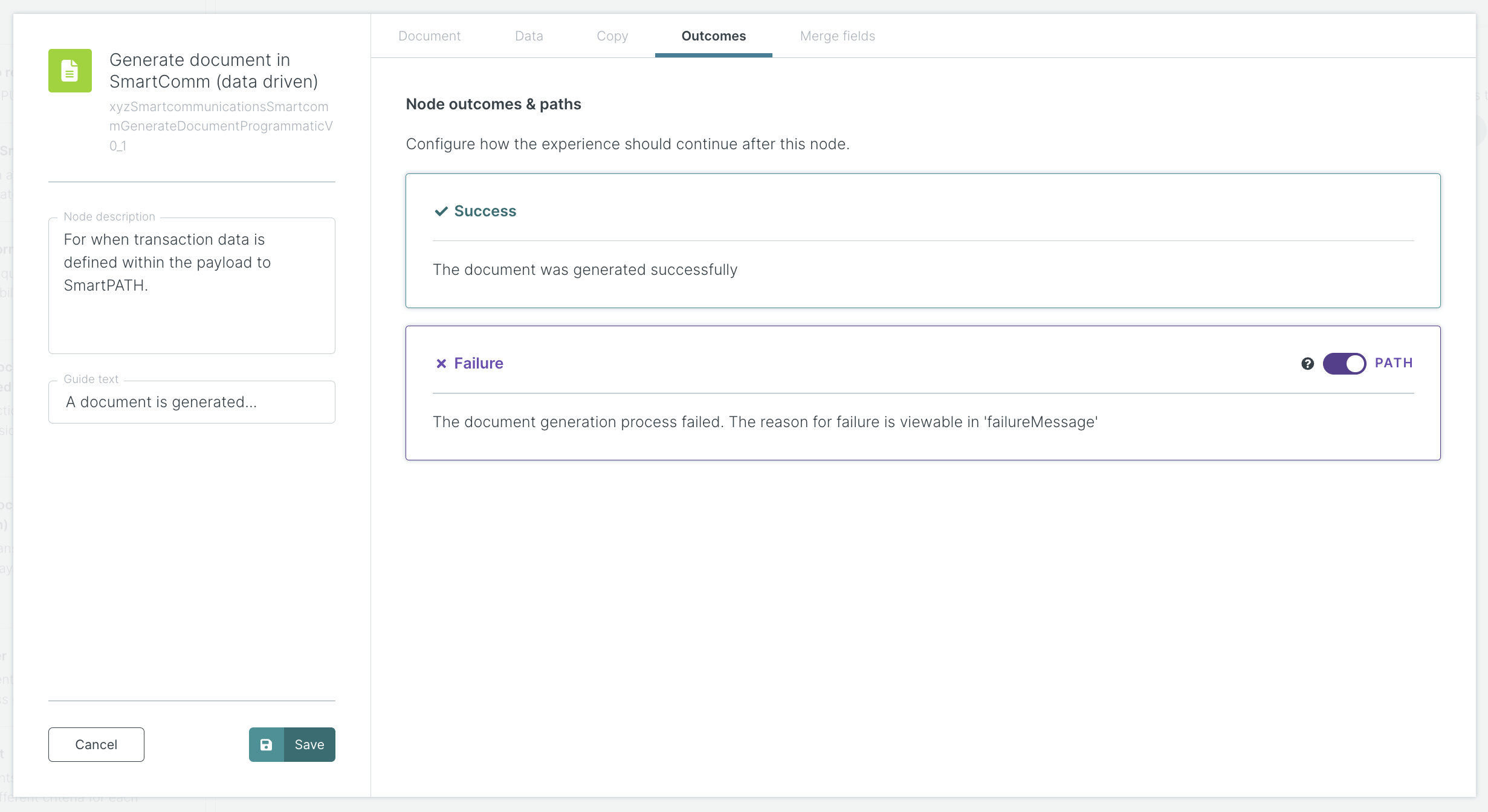Click the Failure outcome heading
Screen dimensions: 1488x812
tap(478, 363)
